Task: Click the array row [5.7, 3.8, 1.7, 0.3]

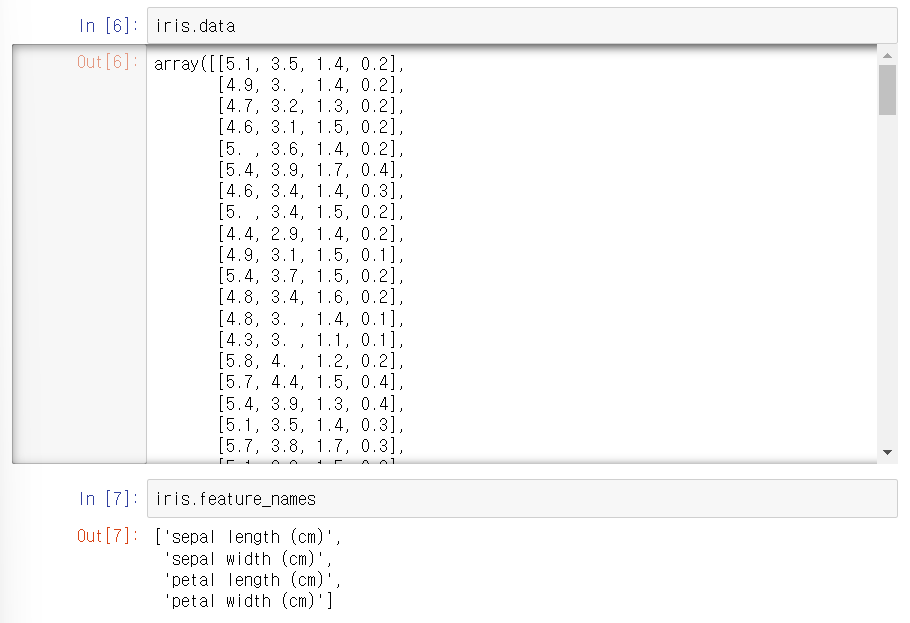Action: pos(310,446)
